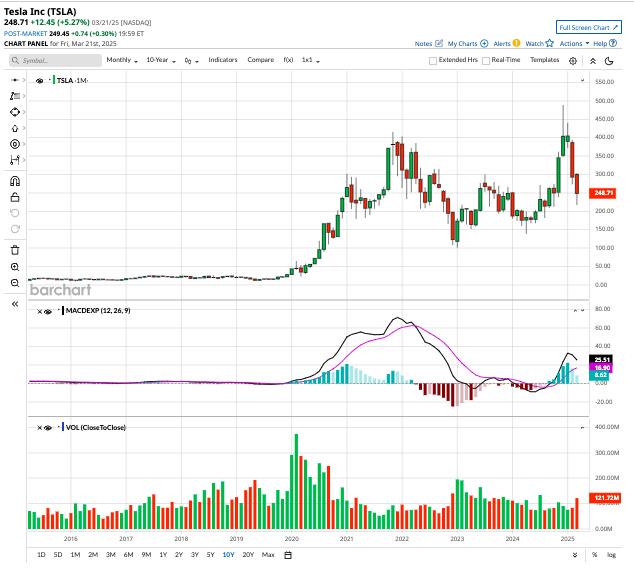Image resolution: width=634 pixels, height=569 pixels.
Task: Expand bottom bar double chevron
Action: (x=575, y=555)
